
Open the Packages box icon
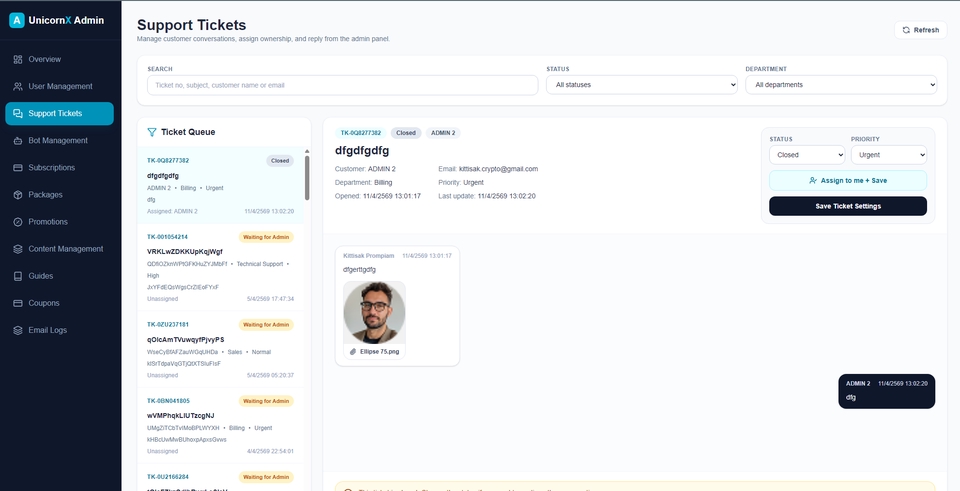(18, 195)
